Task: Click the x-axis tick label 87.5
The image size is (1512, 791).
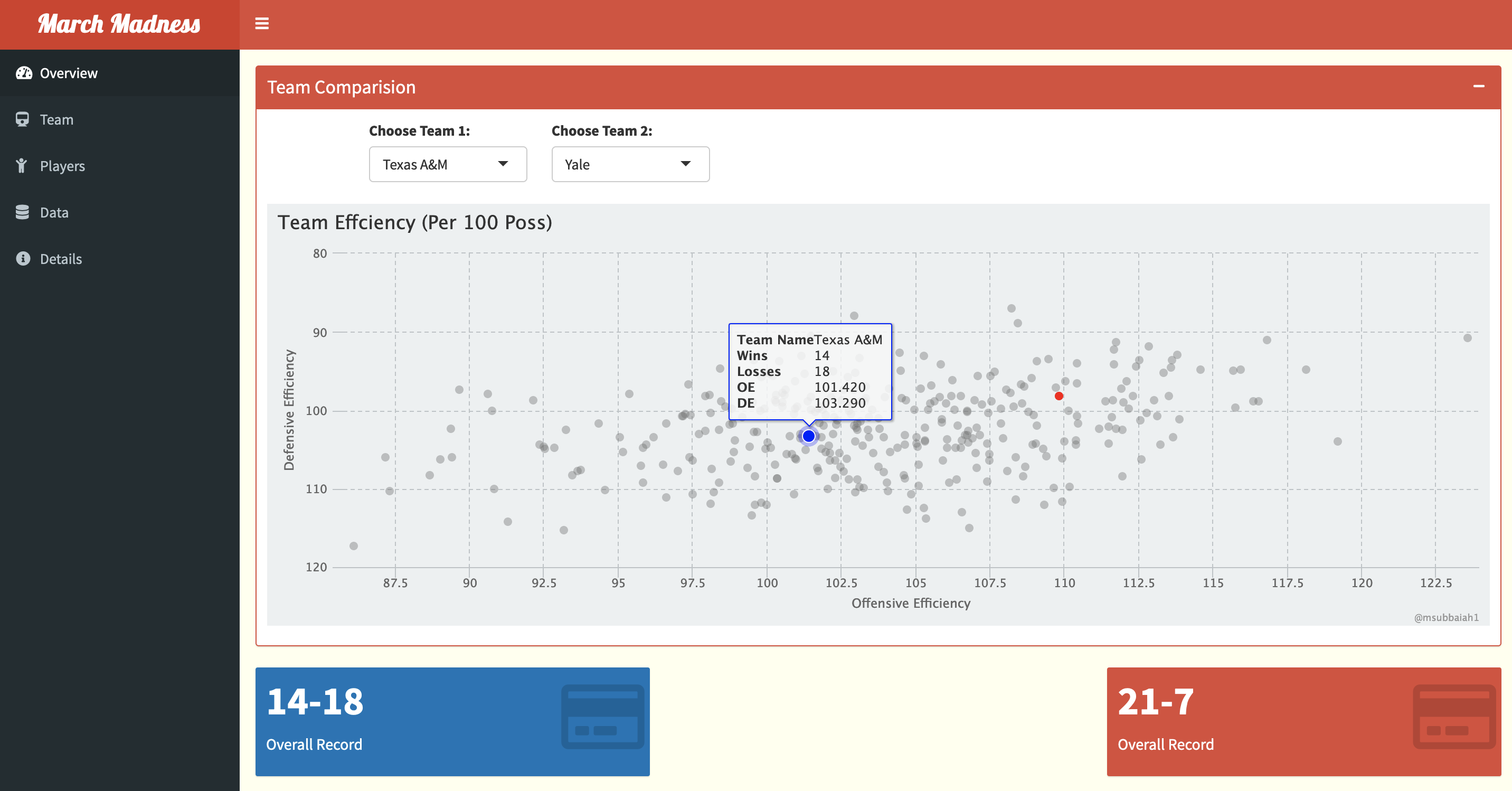Action: click(x=395, y=582)
